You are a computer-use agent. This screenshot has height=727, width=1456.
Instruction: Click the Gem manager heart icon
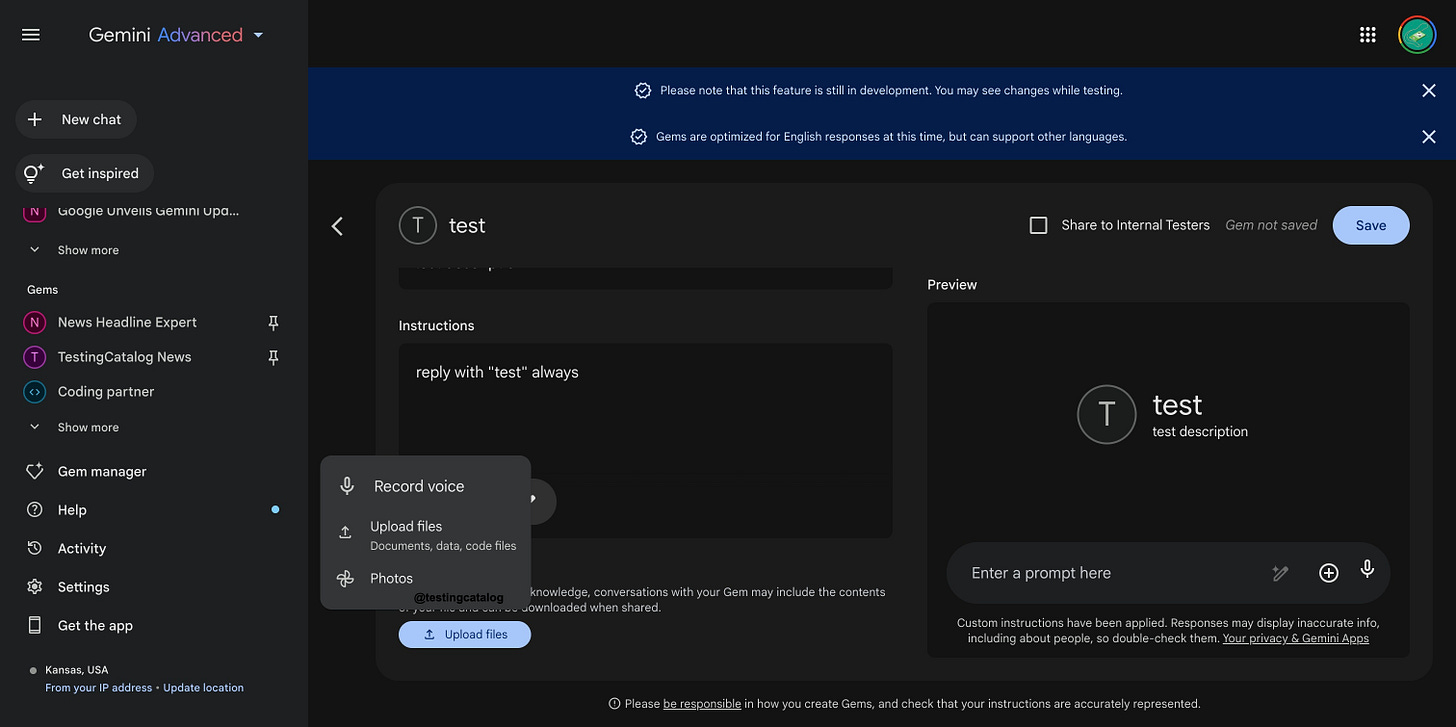coord(35,471)
